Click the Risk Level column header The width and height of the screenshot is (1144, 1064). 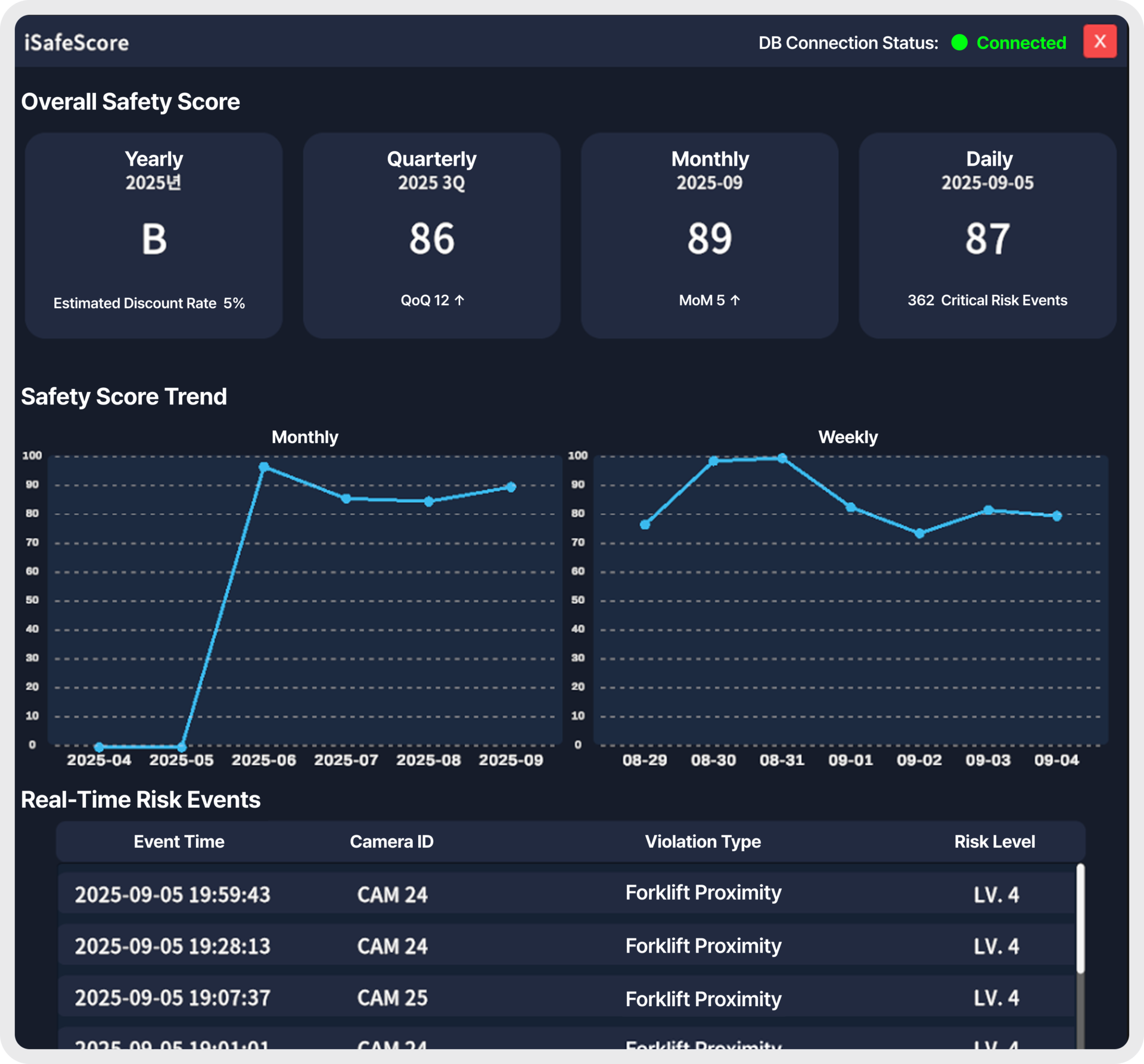(x=994, y=841)
